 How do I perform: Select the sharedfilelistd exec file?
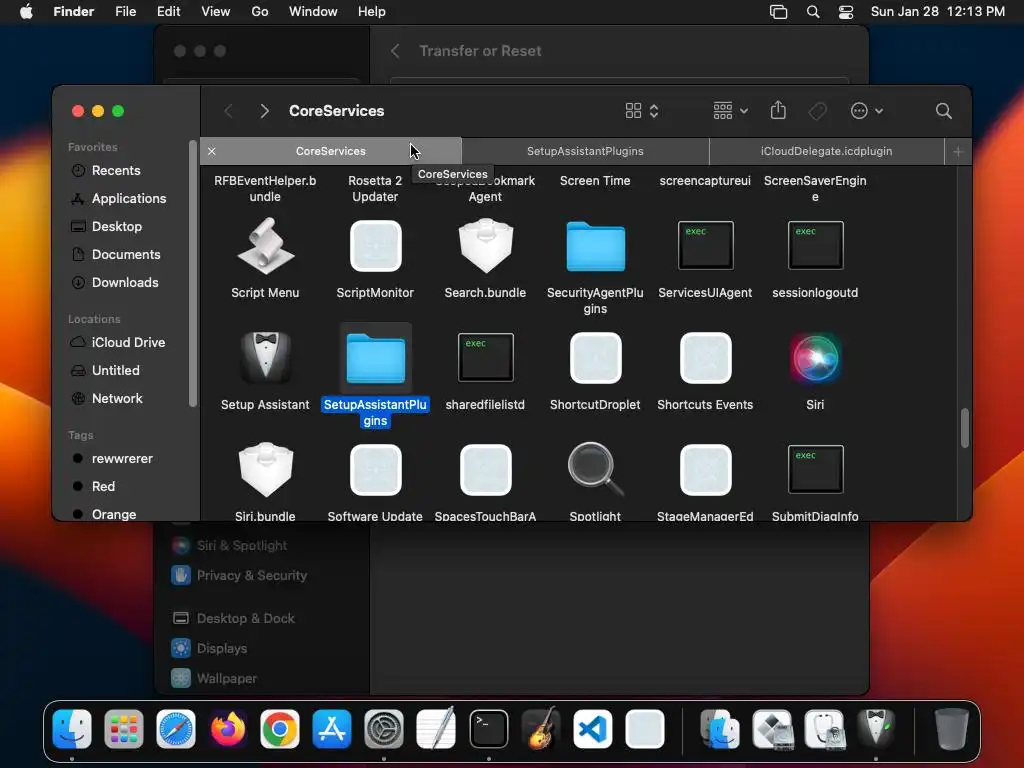(x=485, y=357)
